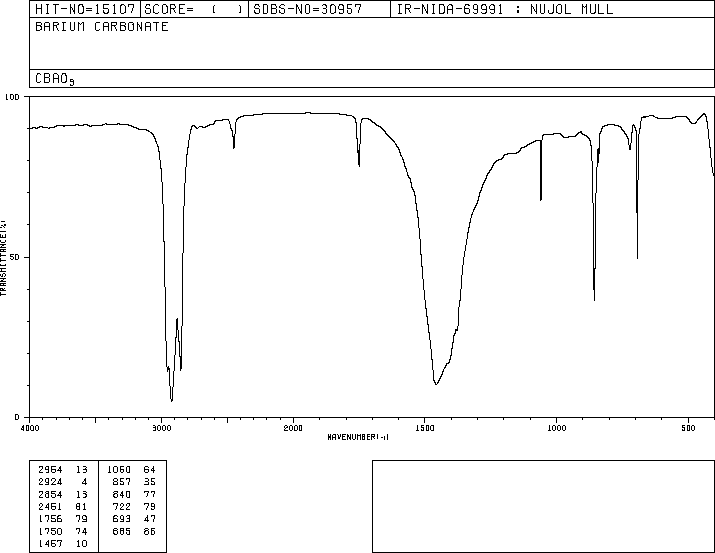Click the 500 wavenumber axis label
Image resolution: width=715 pixels, height=553 pixels.
point(688,428)
